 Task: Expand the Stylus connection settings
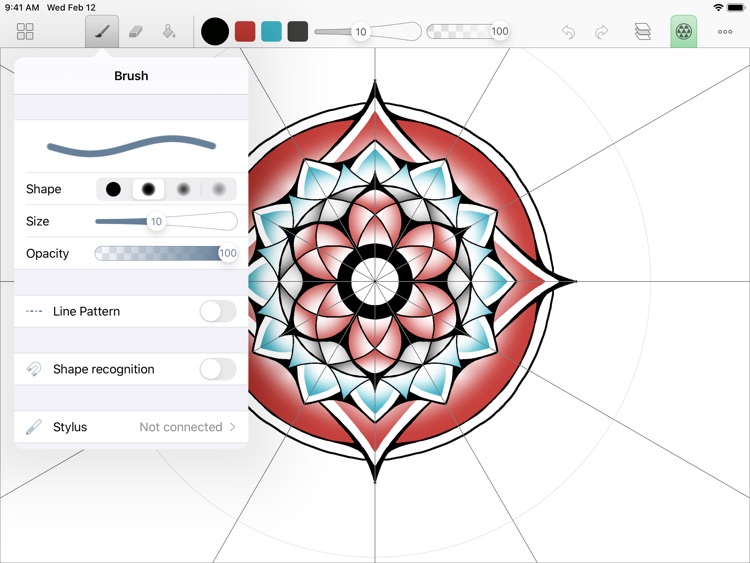[x=131, y=427]
